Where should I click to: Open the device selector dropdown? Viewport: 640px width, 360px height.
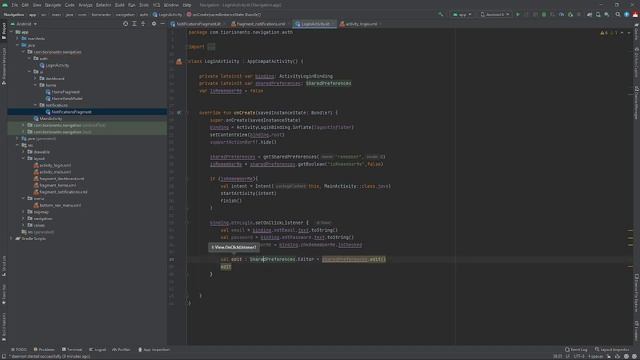(495, 14)
